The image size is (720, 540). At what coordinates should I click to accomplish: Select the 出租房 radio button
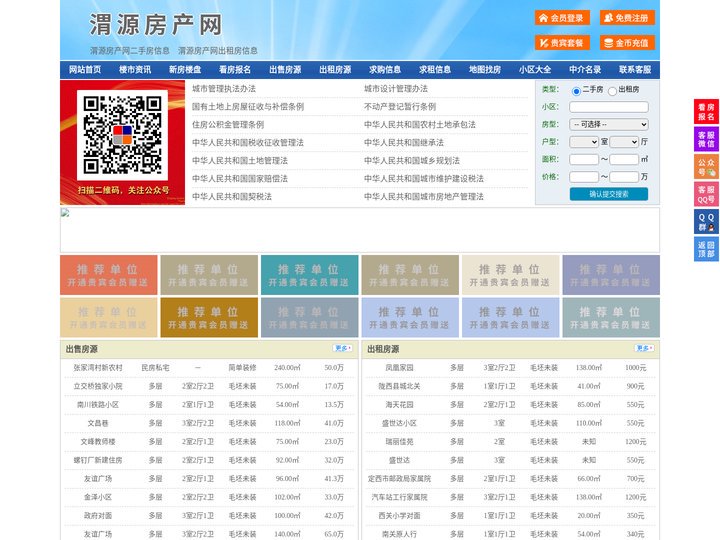pyautogui.click(x=612, y=91)
